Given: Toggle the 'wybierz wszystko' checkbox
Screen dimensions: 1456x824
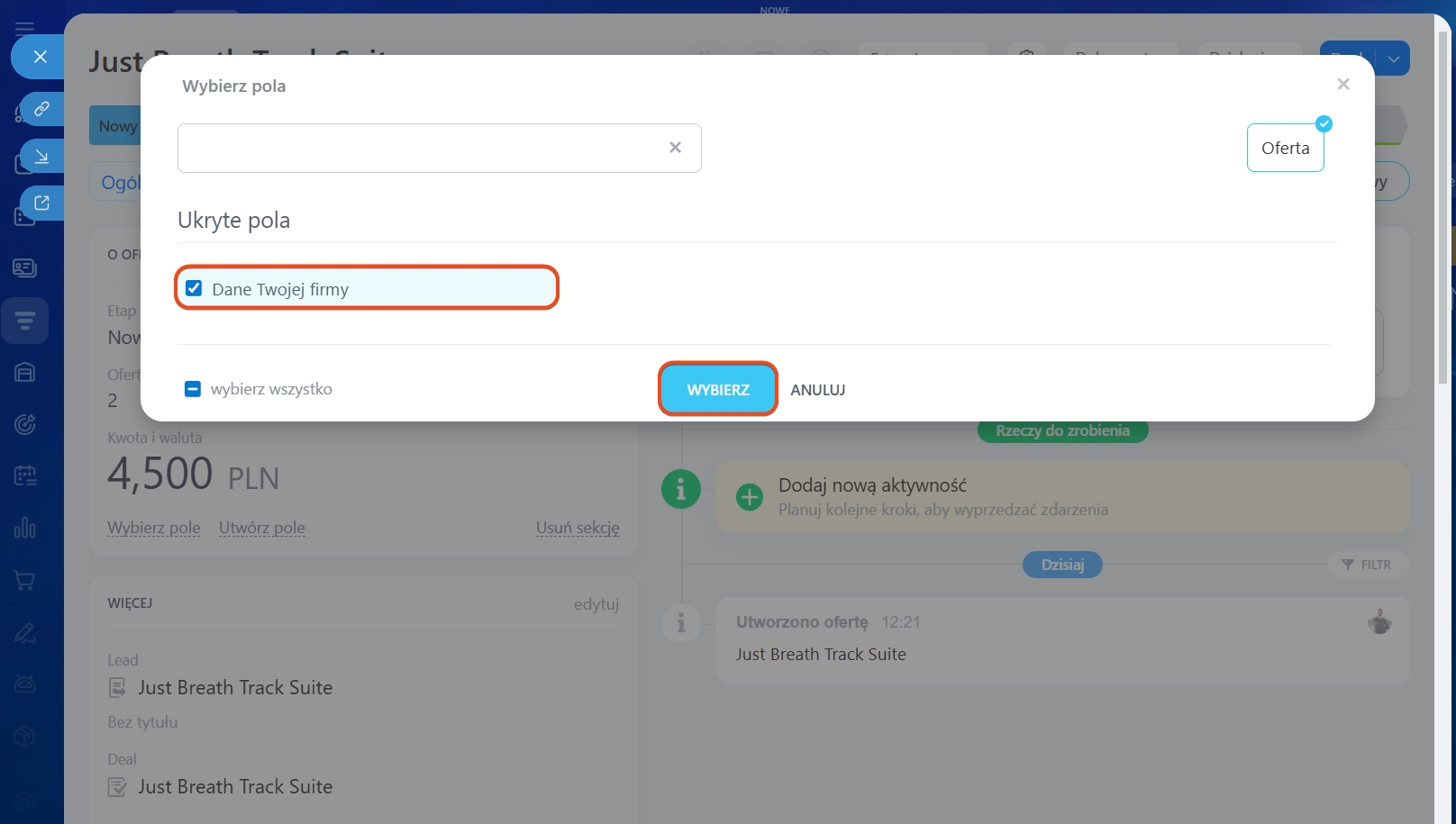Looking at the screenshot, I should (193, 389).
